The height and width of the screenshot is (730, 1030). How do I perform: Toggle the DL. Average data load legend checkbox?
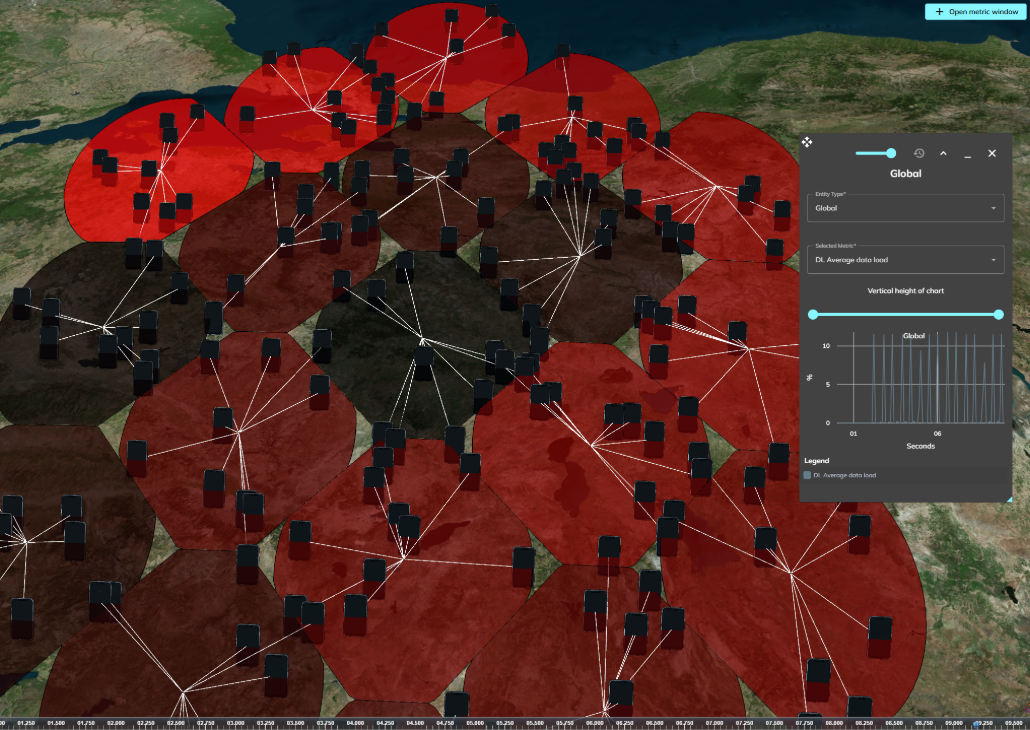click(808, 475)
